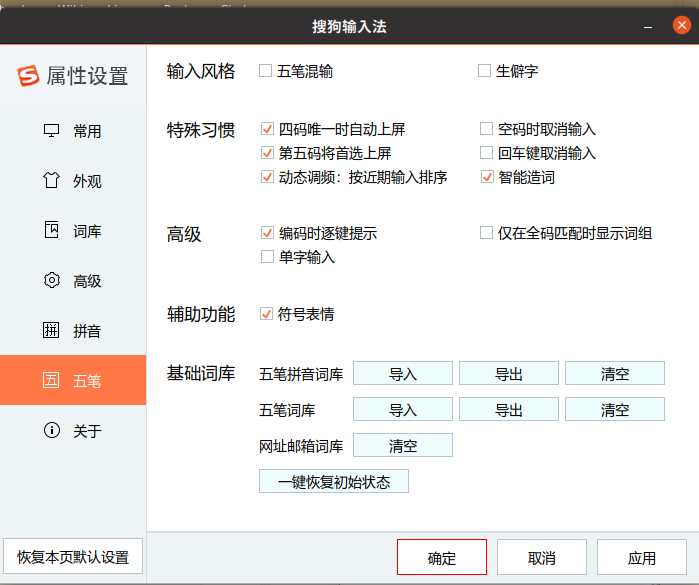This screenshot has height=585, width=699.
Task: Click the bookmark icon beside 词库
Action: (51, 230)
